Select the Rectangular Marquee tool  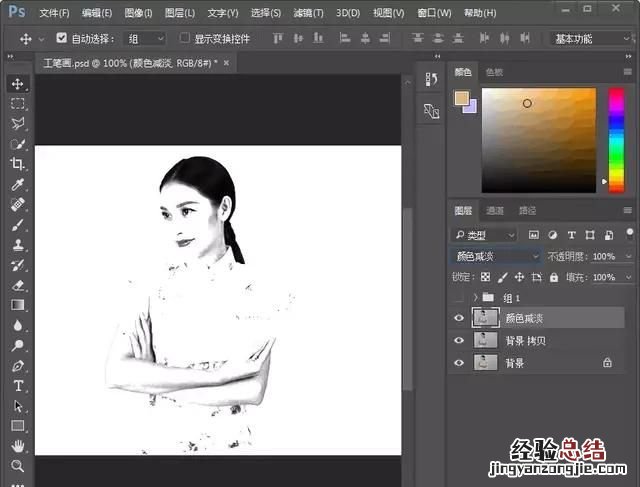pos(18,104)
